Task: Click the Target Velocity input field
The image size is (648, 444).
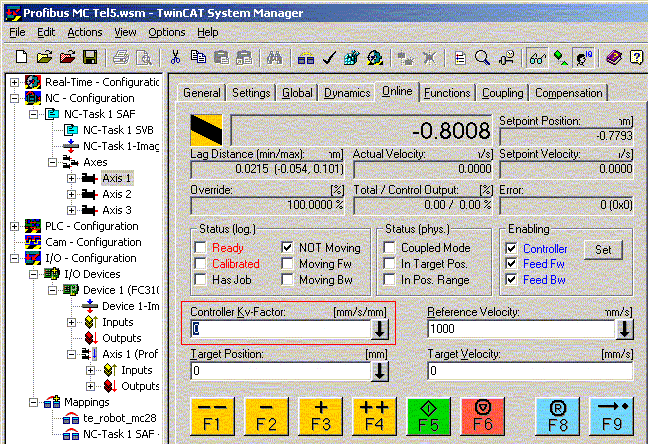Action: pyautogui.click(x=530, y=371)
